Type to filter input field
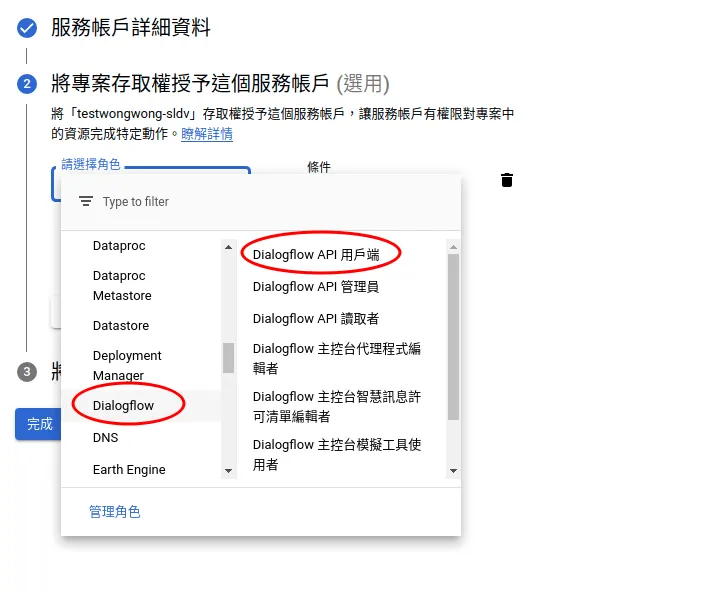 [270, 202]
